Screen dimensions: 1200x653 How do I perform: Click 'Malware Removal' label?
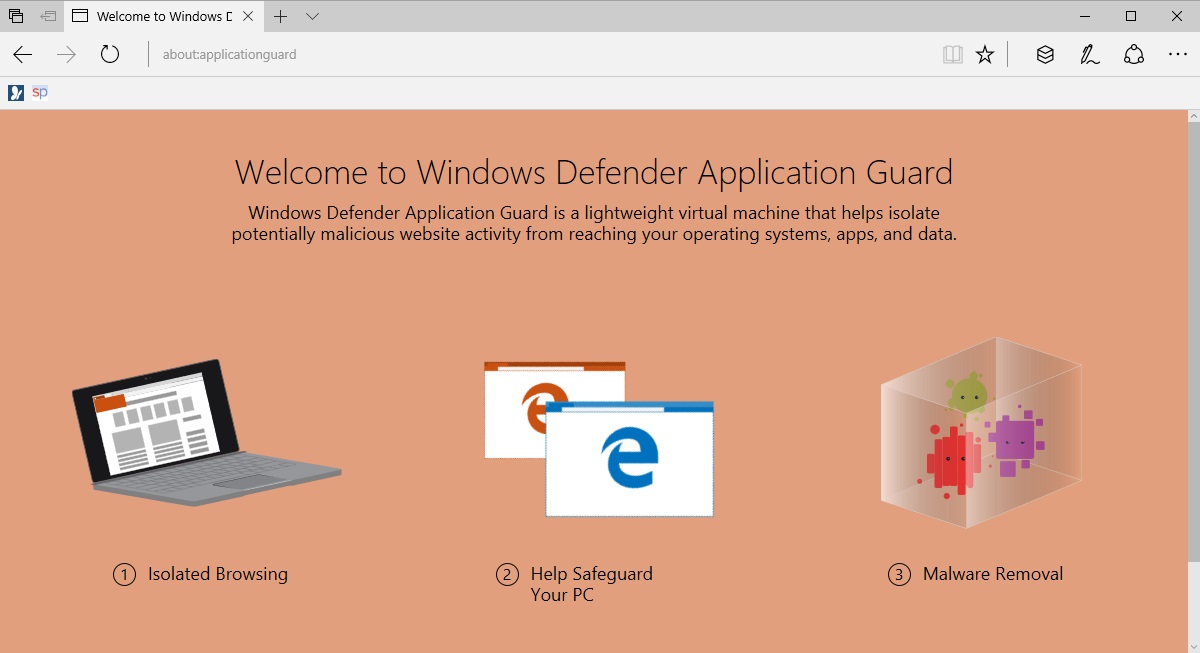[x=993, y=574]
